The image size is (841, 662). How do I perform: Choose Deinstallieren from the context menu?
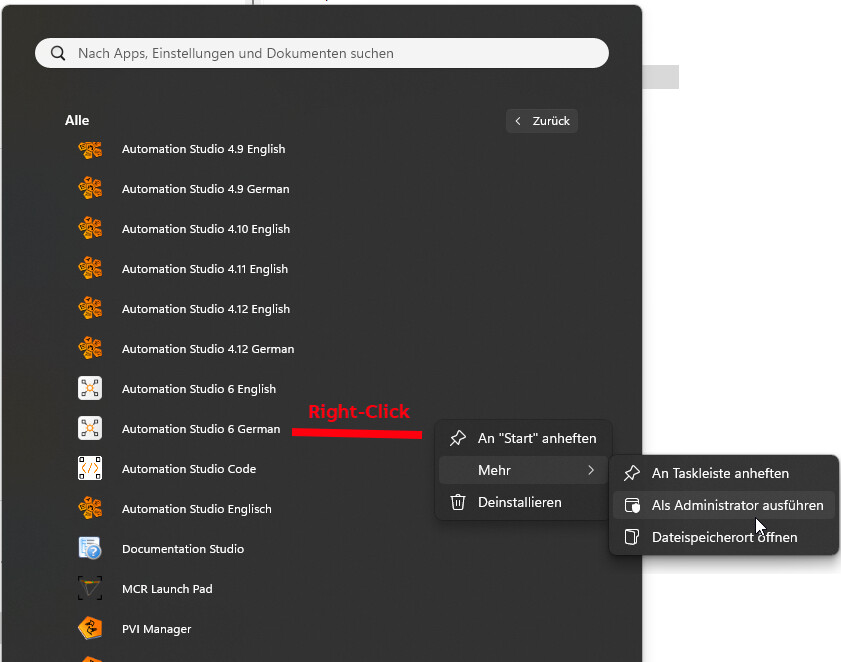[523, 503]
